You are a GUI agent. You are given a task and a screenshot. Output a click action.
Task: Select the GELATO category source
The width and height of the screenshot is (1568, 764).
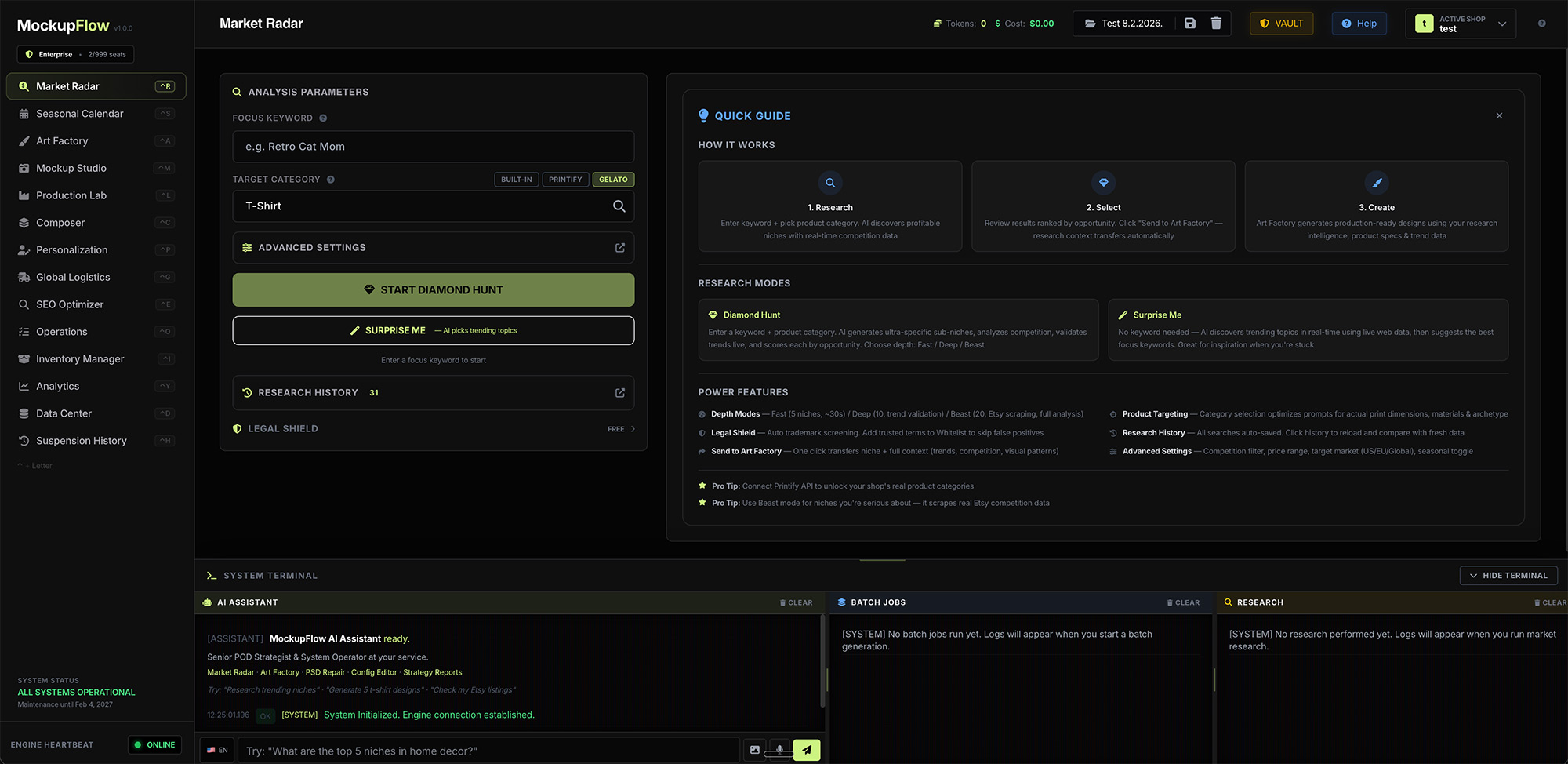[x=613, y=179]
